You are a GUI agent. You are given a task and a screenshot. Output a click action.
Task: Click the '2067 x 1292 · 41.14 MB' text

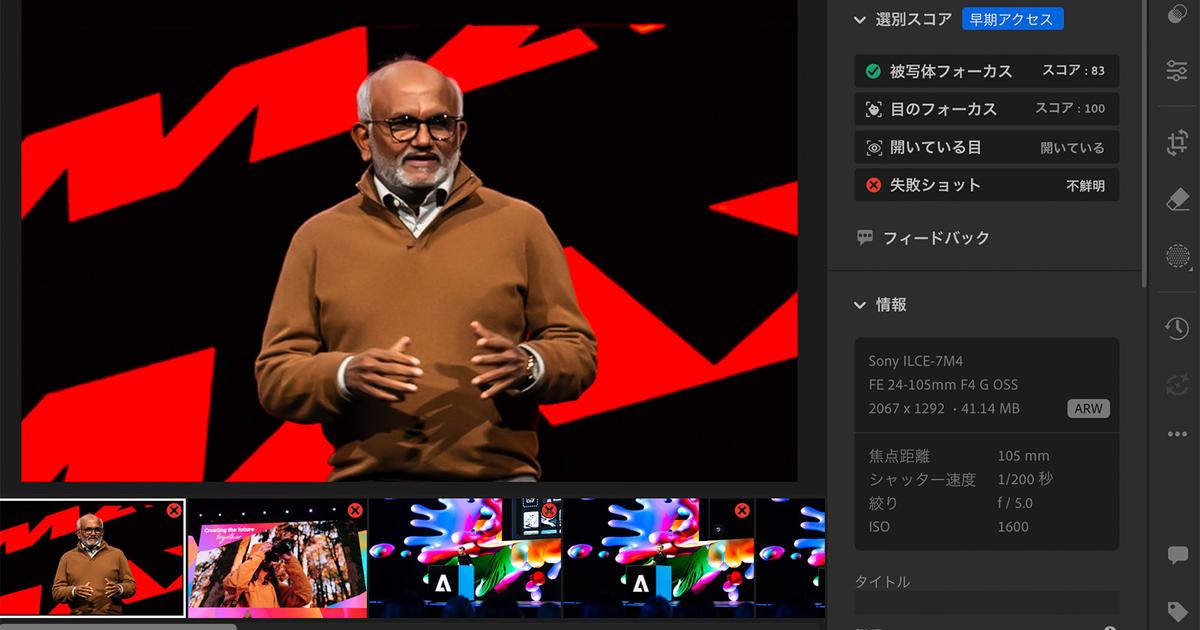click(x=944, y=409)
